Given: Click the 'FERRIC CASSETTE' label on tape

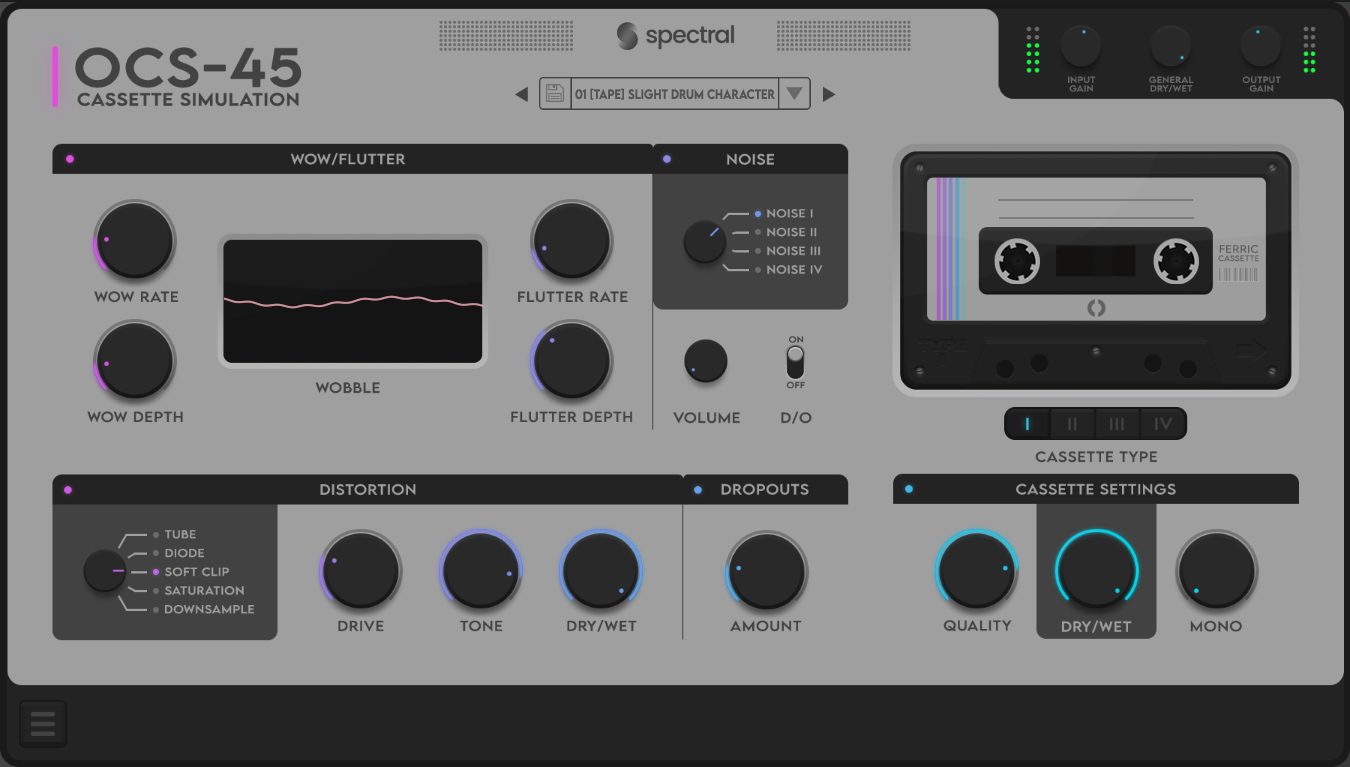Looking at the screenshot, I should (x=1238, y=253).
